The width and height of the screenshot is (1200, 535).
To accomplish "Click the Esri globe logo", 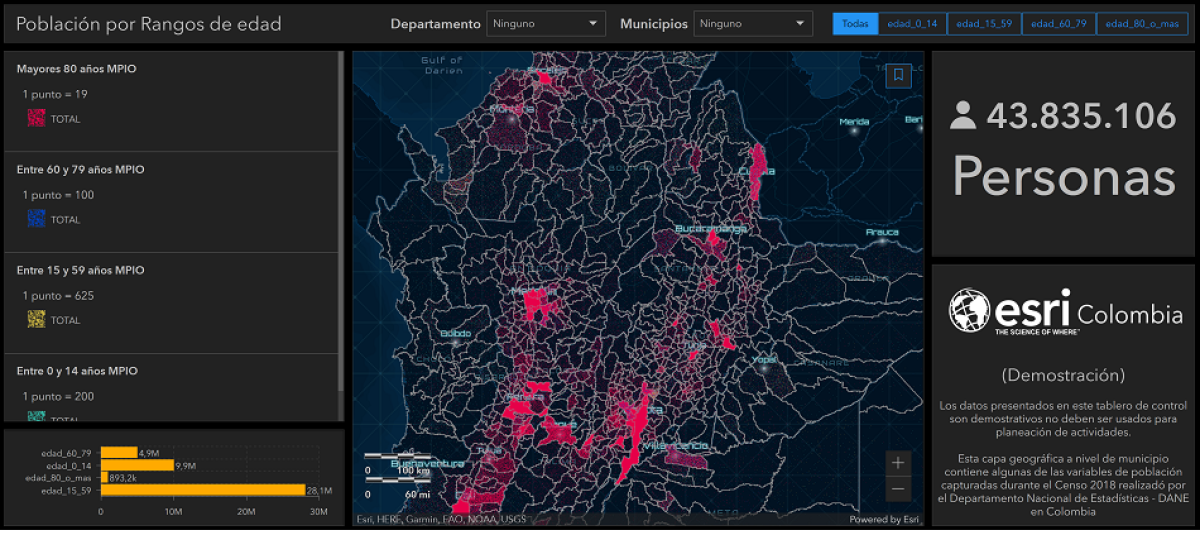I will point(969,311).
